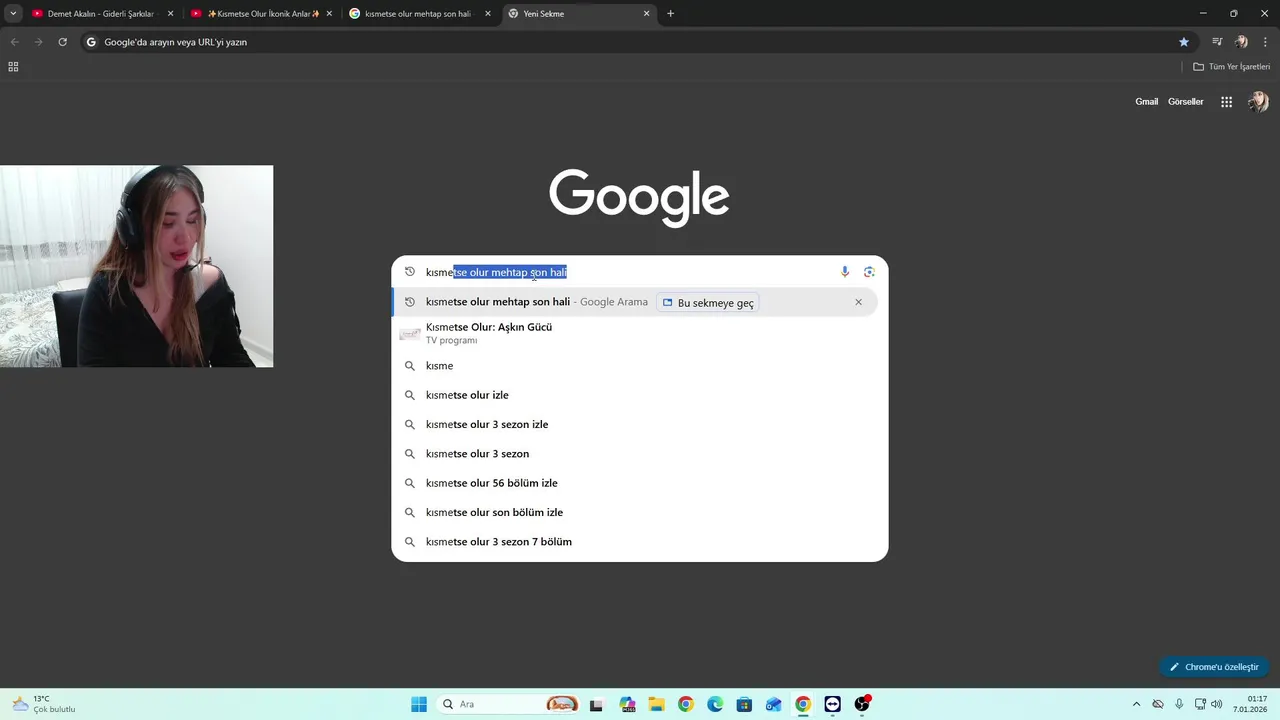Viewport: 1280px width, 720px height.
Task: Launch Microsoft 365 Copilot from taskbar
Action: point(627,704)
